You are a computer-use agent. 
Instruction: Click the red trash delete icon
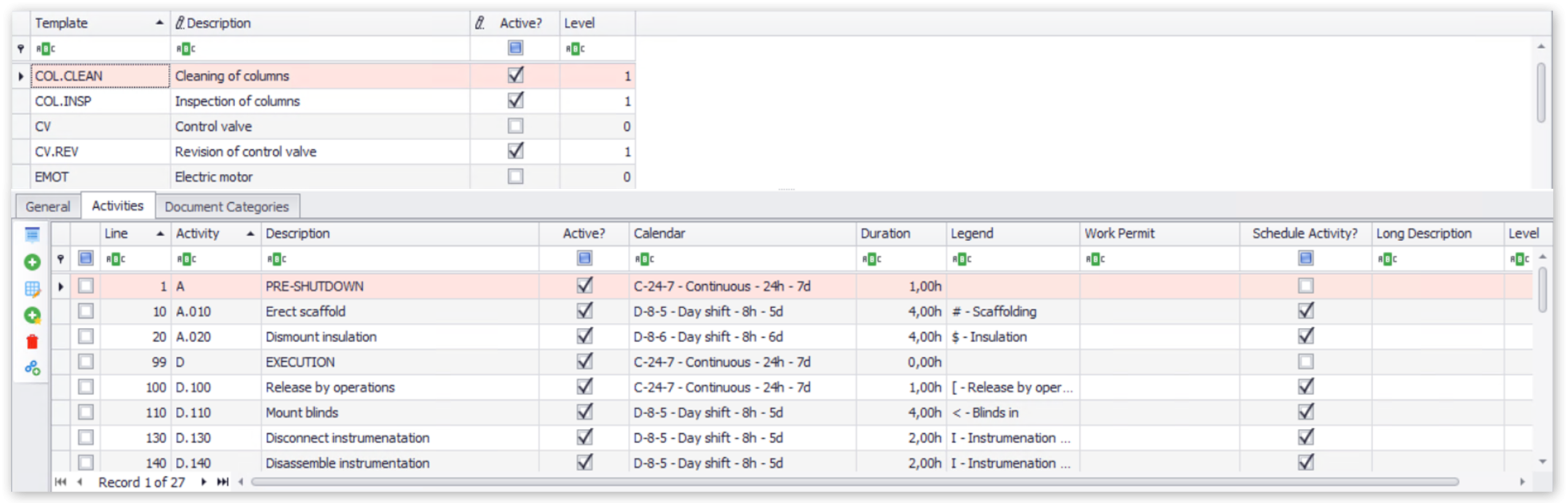pos(32,341)
